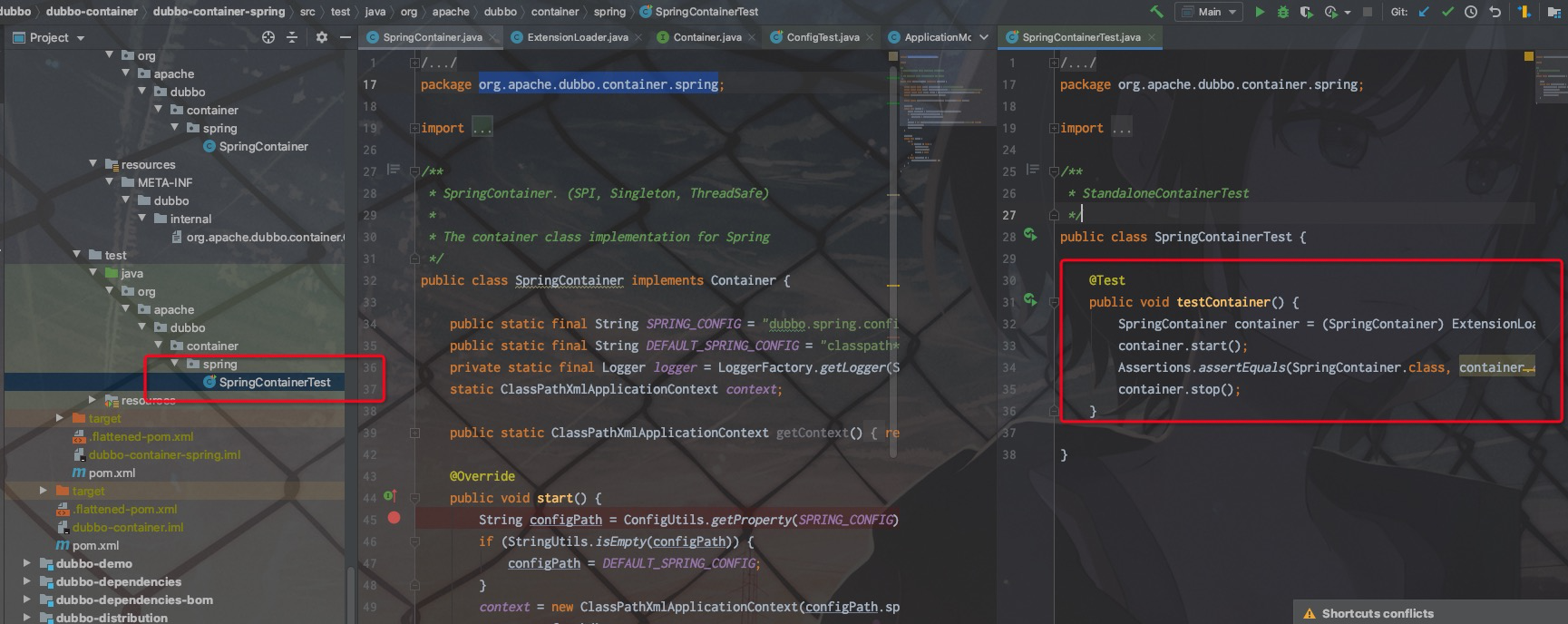The height and width of the screenshot is (624, 1568).
Task: Show Git history clock icon
Action: 1471,12
